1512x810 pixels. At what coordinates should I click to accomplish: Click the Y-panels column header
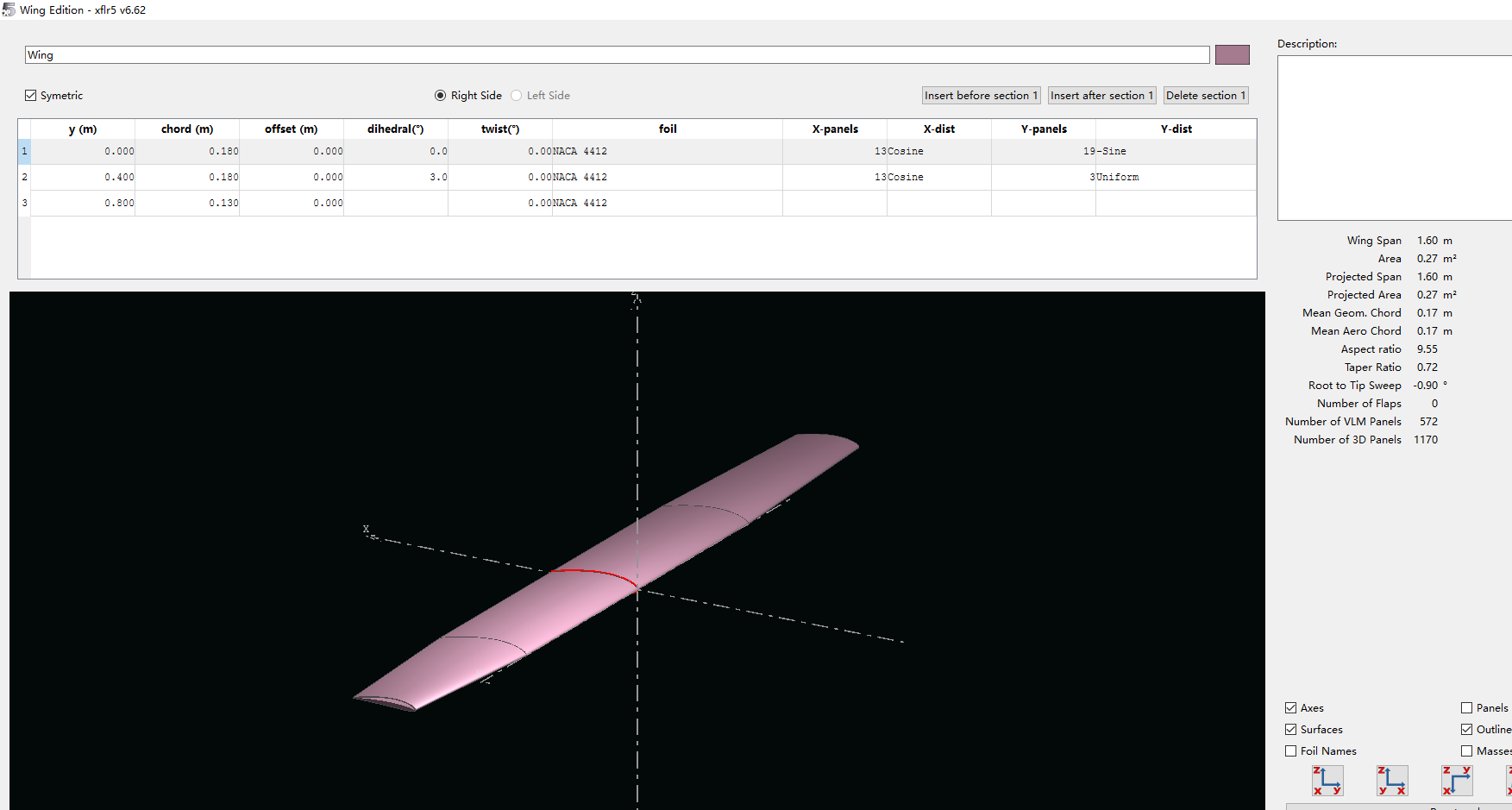[x=1044, y=129]
